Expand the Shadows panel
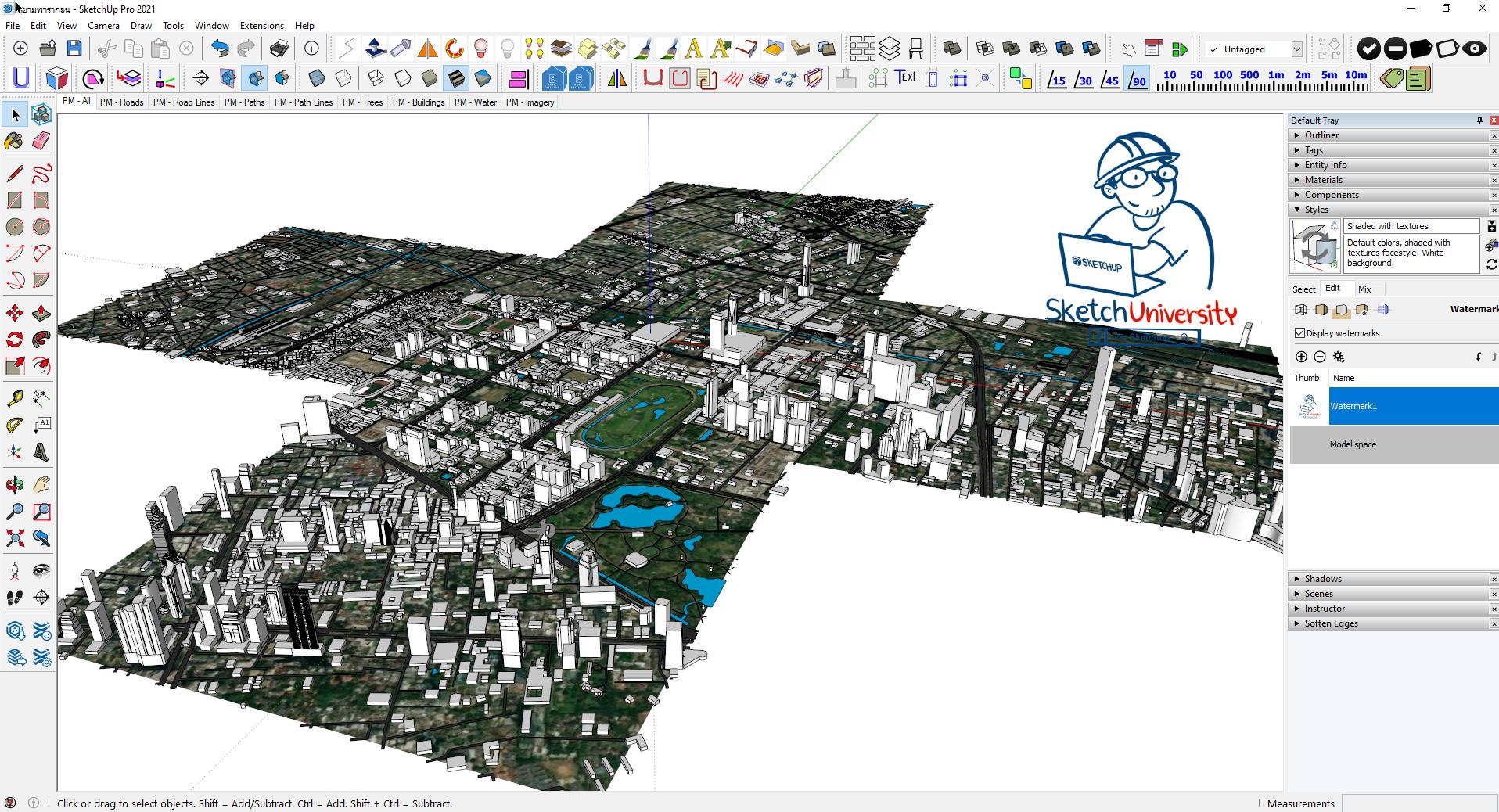The height and width of the screenshot is (812, 1499). click(x=1389, y=579)
